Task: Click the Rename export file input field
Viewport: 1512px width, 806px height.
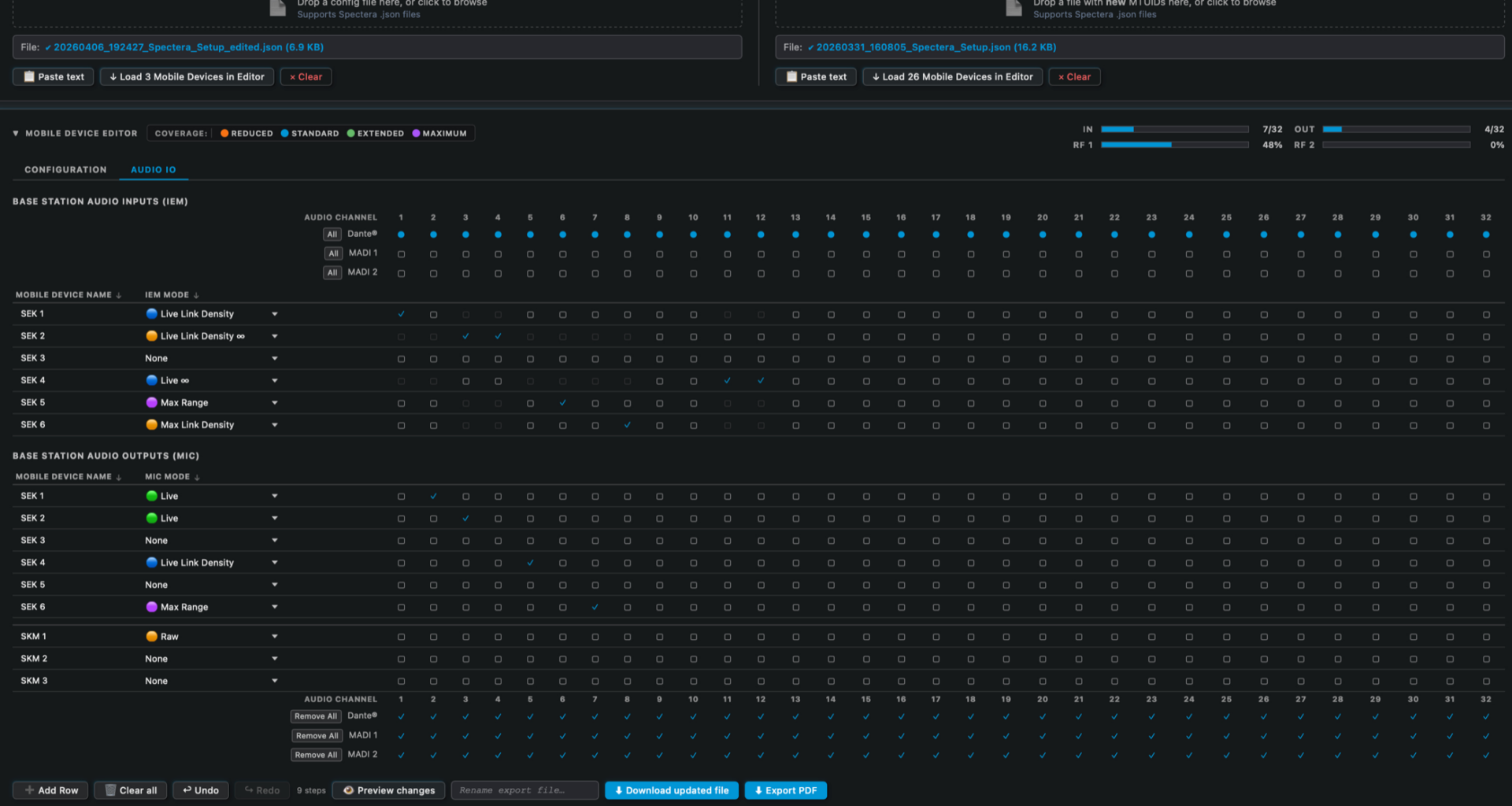Action: coord(524,790)
